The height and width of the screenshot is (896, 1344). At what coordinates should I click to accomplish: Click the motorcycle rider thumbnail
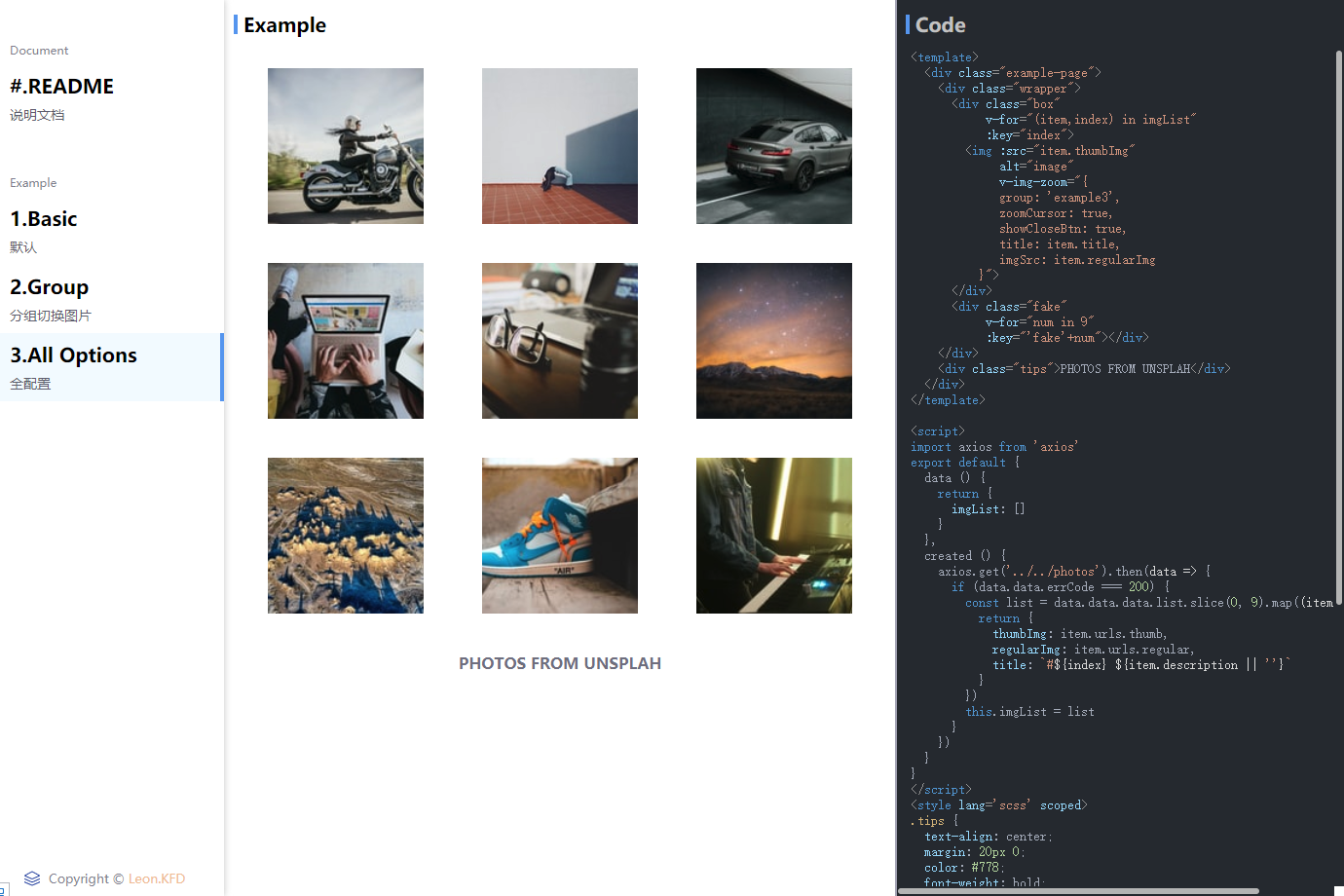coord(346,146)
